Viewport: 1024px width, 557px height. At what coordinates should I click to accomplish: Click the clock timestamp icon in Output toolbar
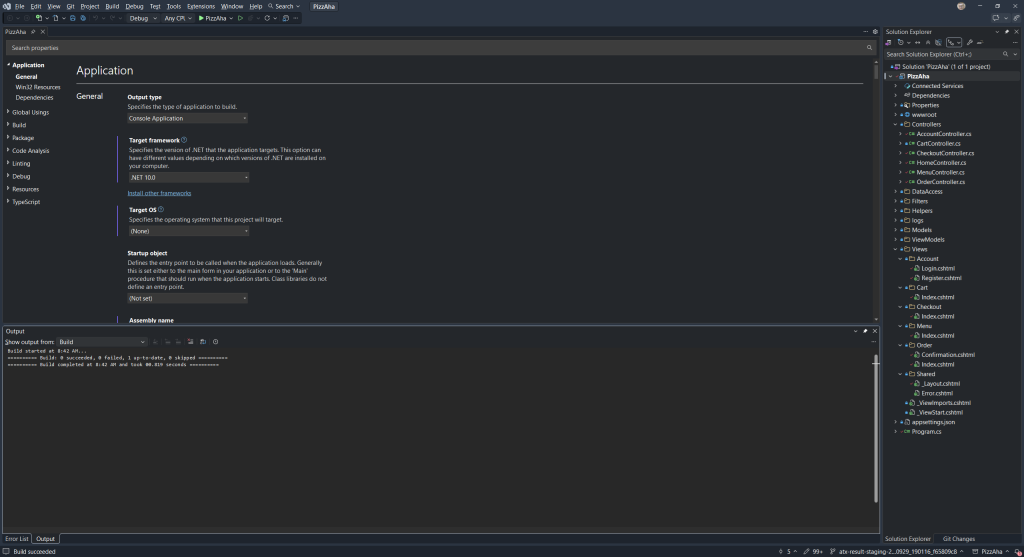[216, 342]
